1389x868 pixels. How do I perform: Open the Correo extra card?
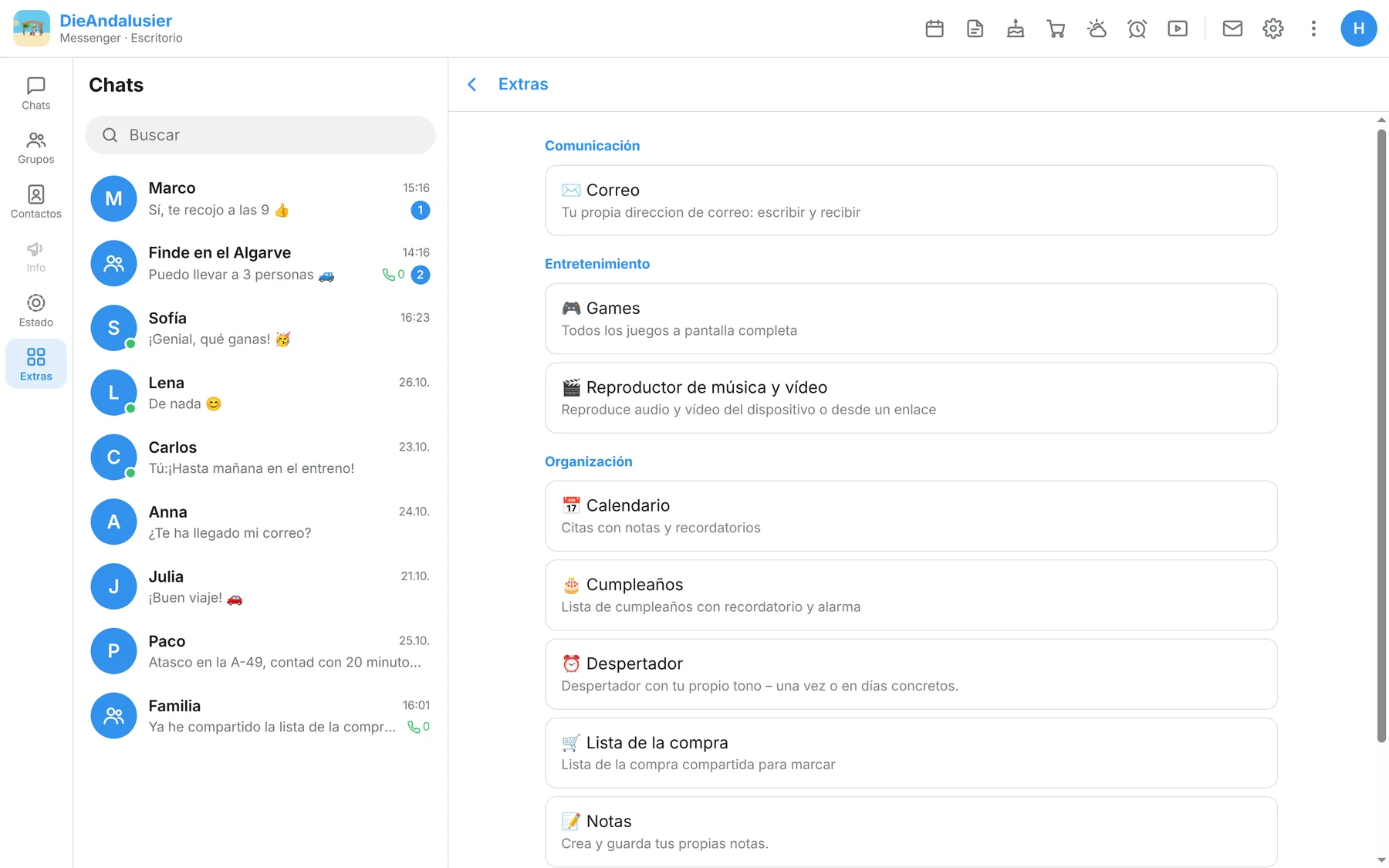pyautogui.click(x=911, y=201)
